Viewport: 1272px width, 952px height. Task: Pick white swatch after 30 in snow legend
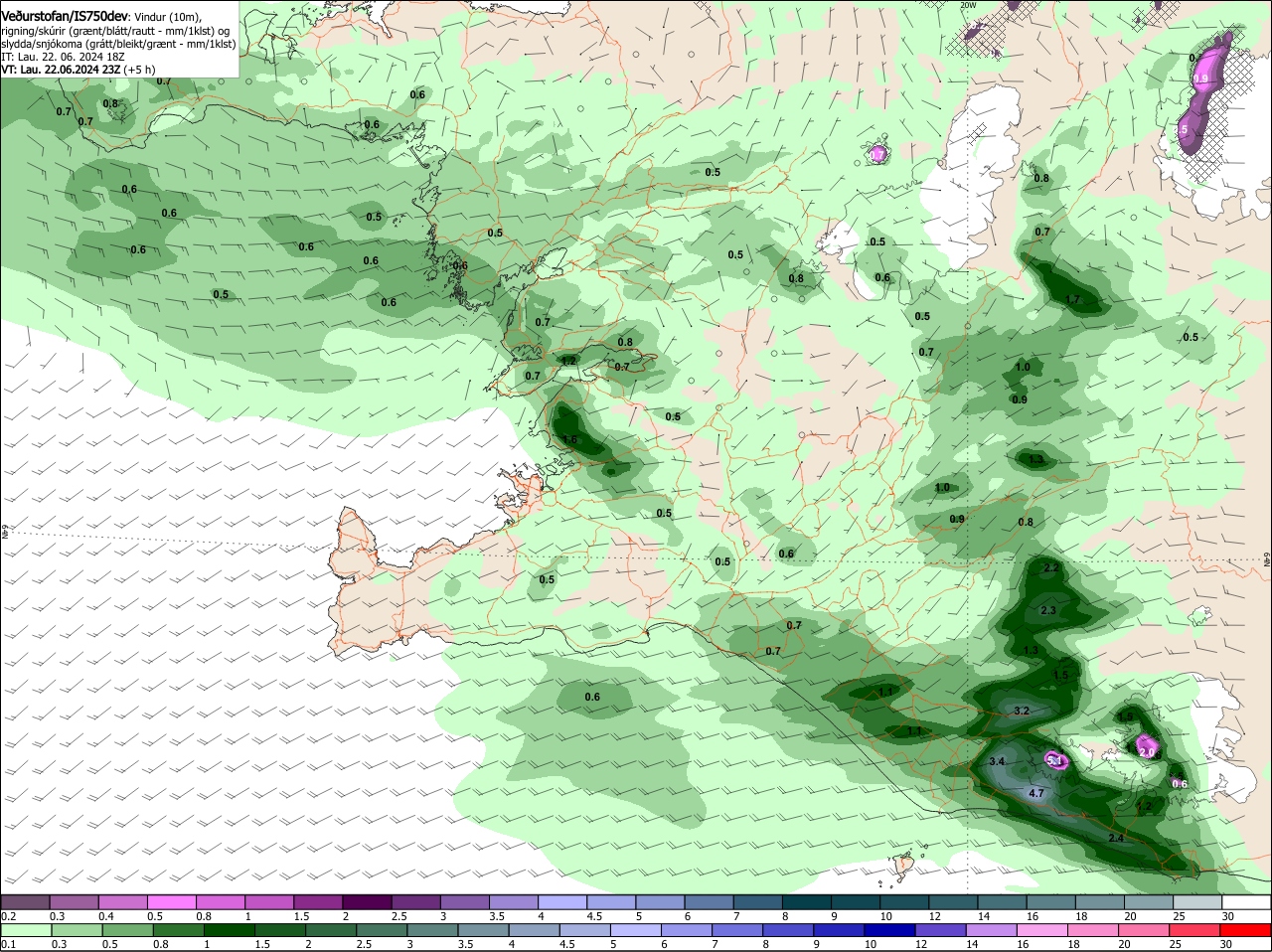[x=1246, y=902]
